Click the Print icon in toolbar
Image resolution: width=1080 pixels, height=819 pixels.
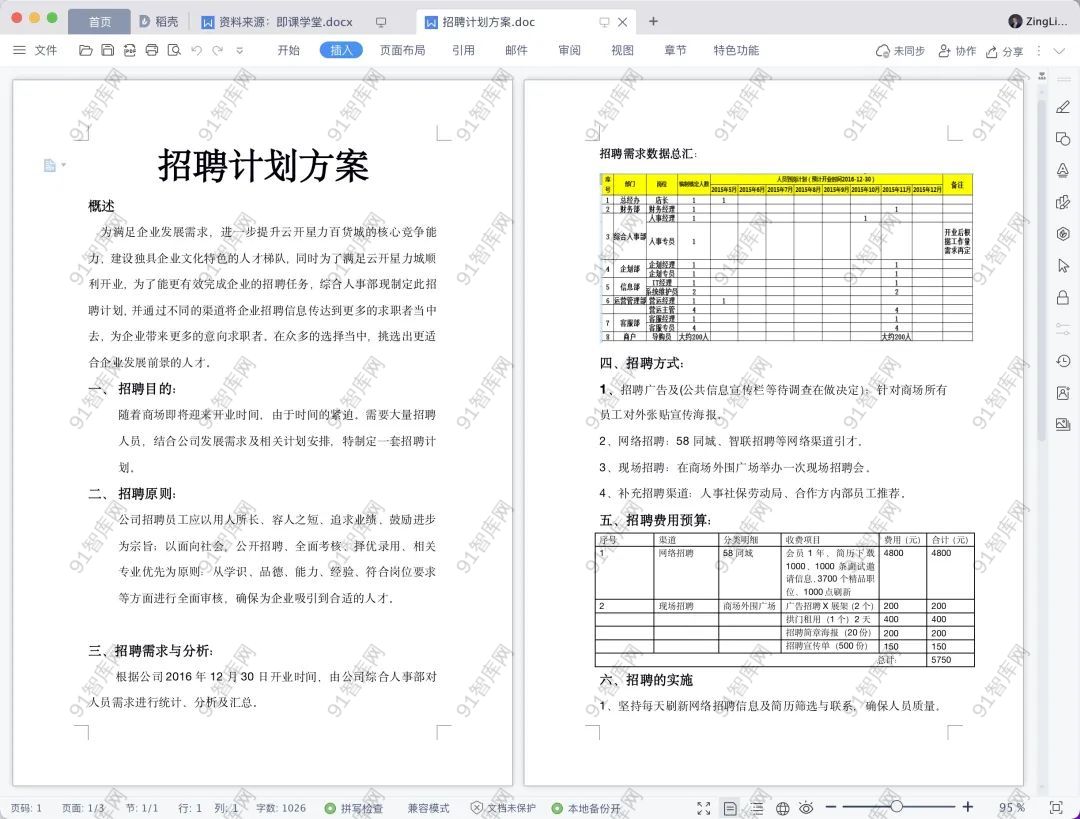coord(152,50)
